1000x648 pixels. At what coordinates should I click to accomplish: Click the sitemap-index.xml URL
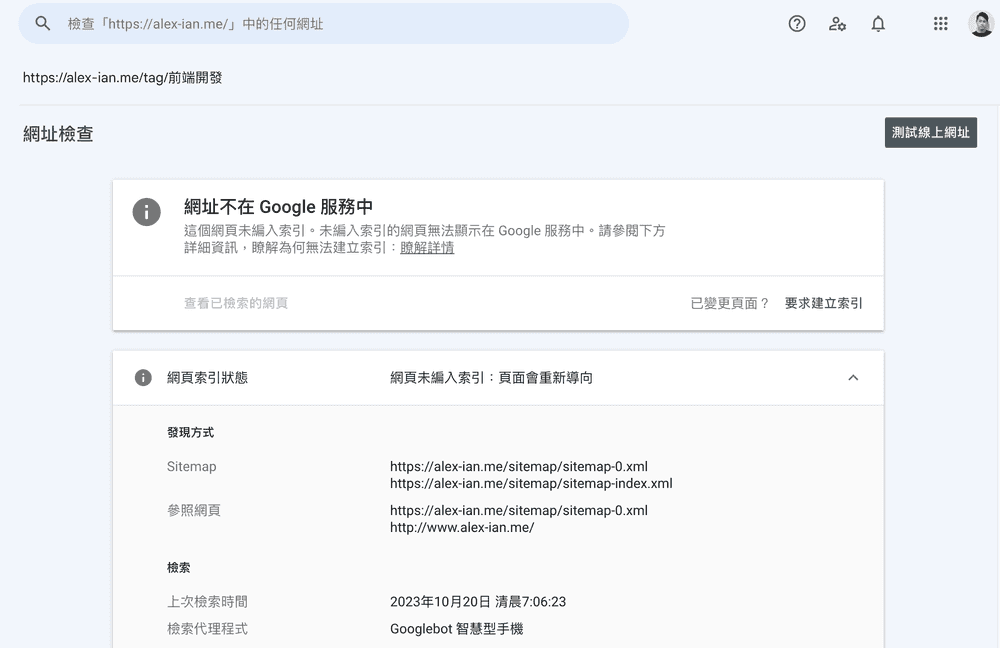[530, 484]
